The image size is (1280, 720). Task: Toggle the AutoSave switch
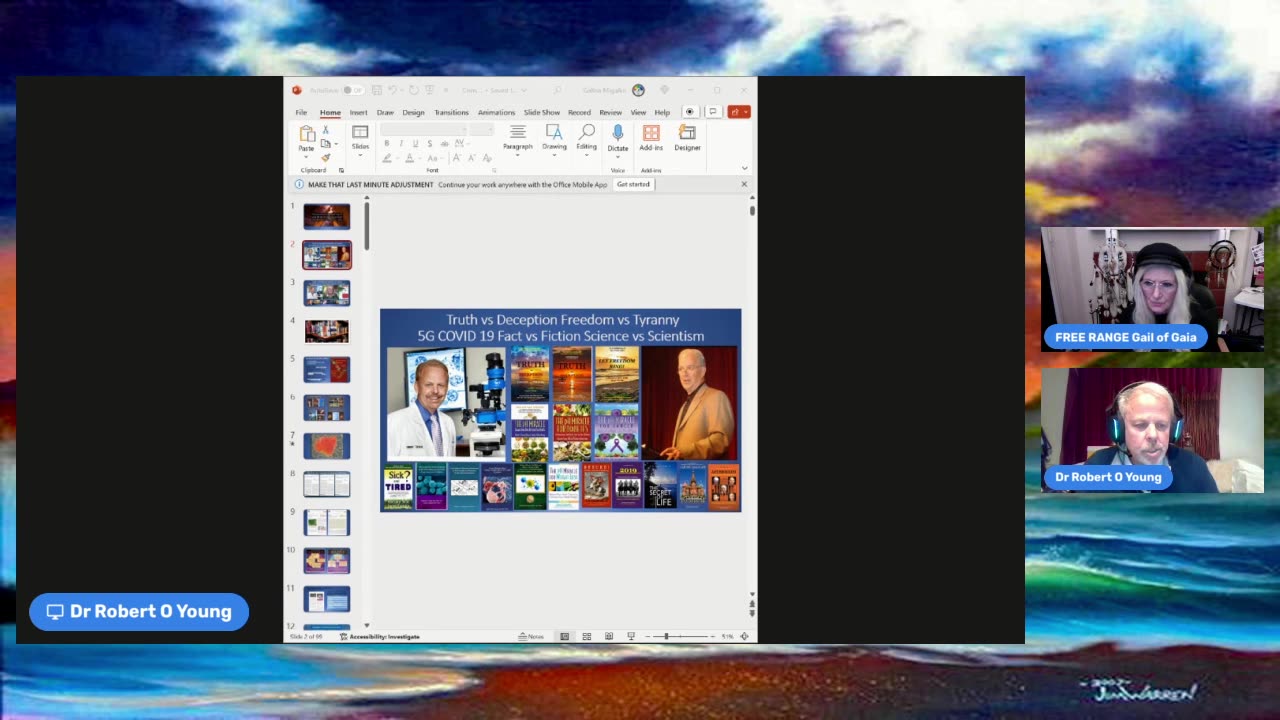[x=353, y=90]
